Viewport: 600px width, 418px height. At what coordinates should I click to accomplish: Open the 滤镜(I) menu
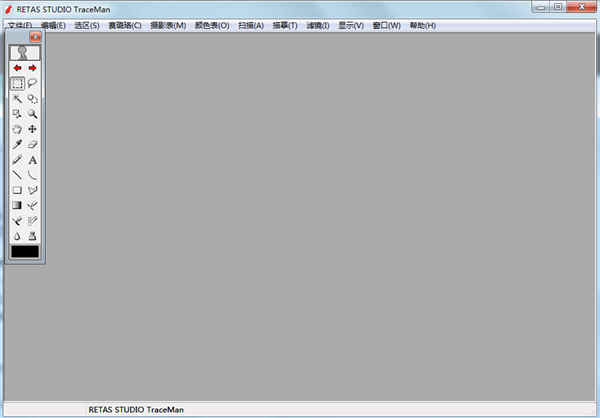click(x=318, y=26)
